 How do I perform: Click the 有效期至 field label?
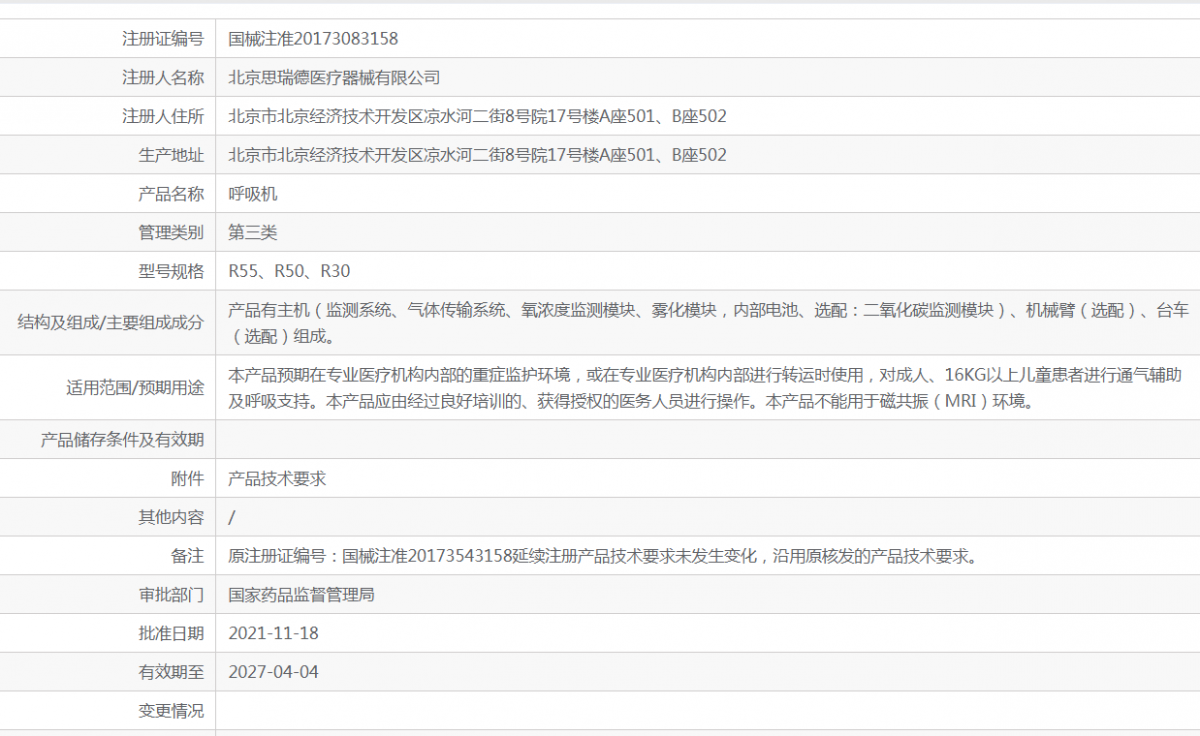coord(171,672)
